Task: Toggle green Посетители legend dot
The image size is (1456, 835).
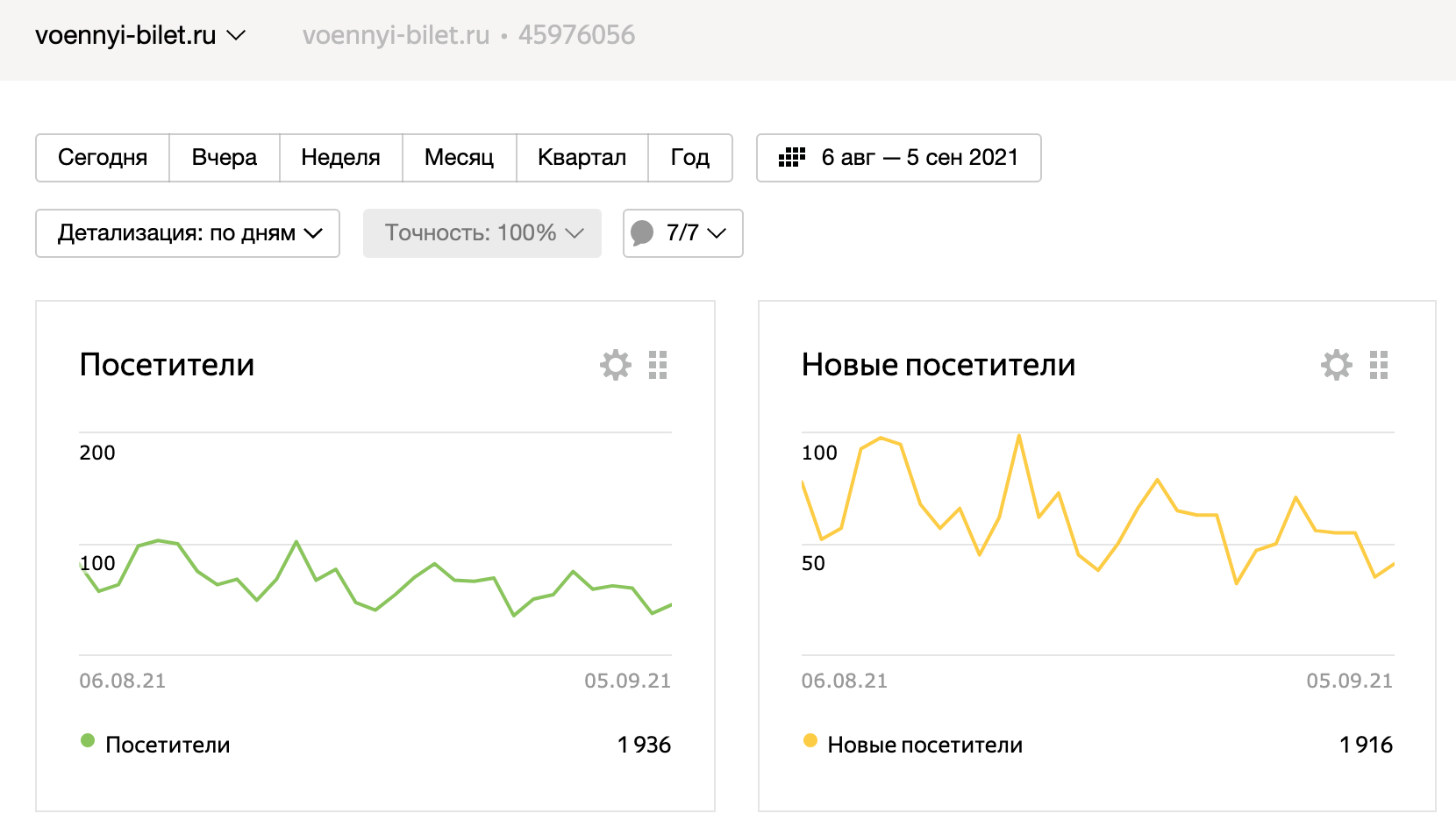Action: point(88,741)
